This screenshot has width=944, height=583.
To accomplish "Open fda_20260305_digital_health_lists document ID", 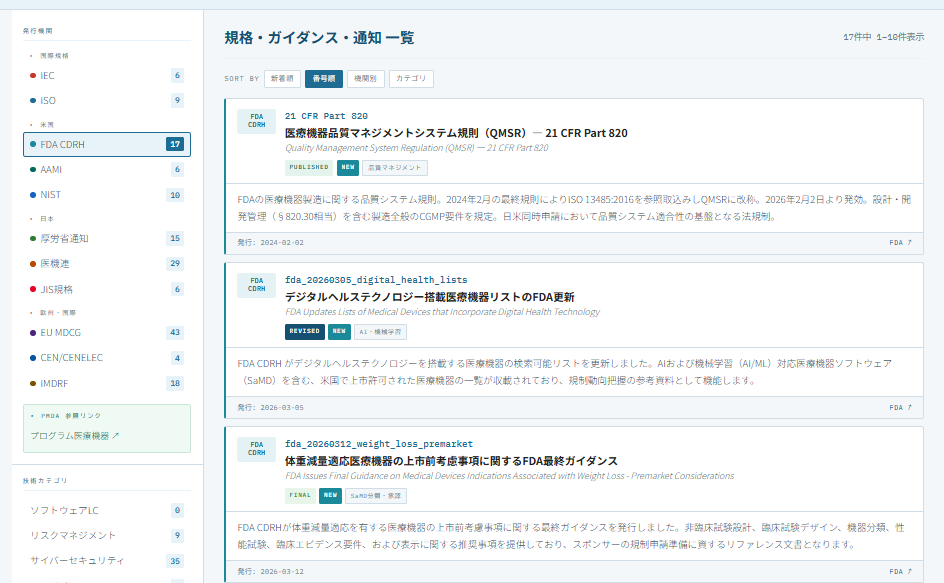I will (x=376, y=280).
